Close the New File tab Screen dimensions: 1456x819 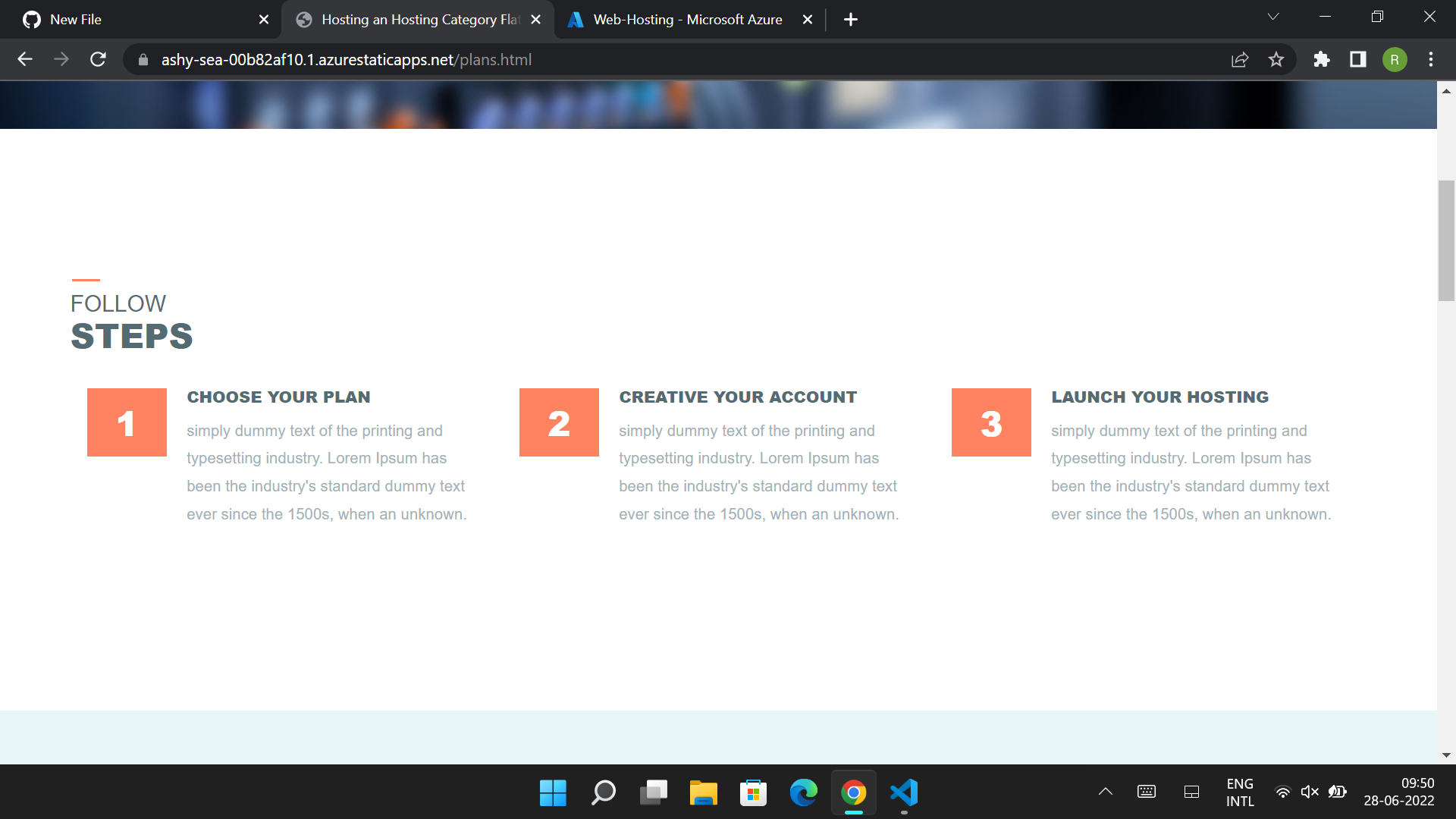pos(264,20)
